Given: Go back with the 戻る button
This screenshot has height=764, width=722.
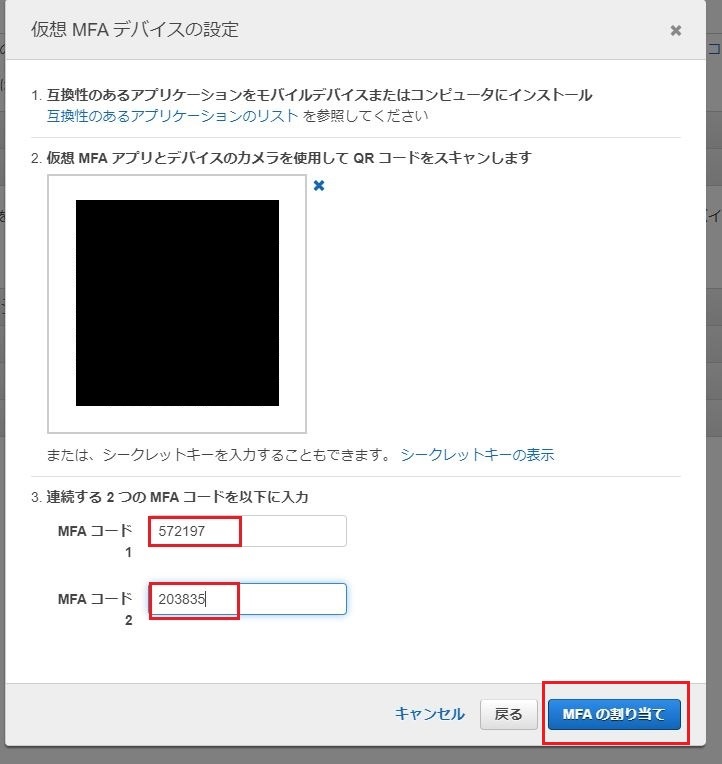Looking at the screenshot, I should [509, 714].
